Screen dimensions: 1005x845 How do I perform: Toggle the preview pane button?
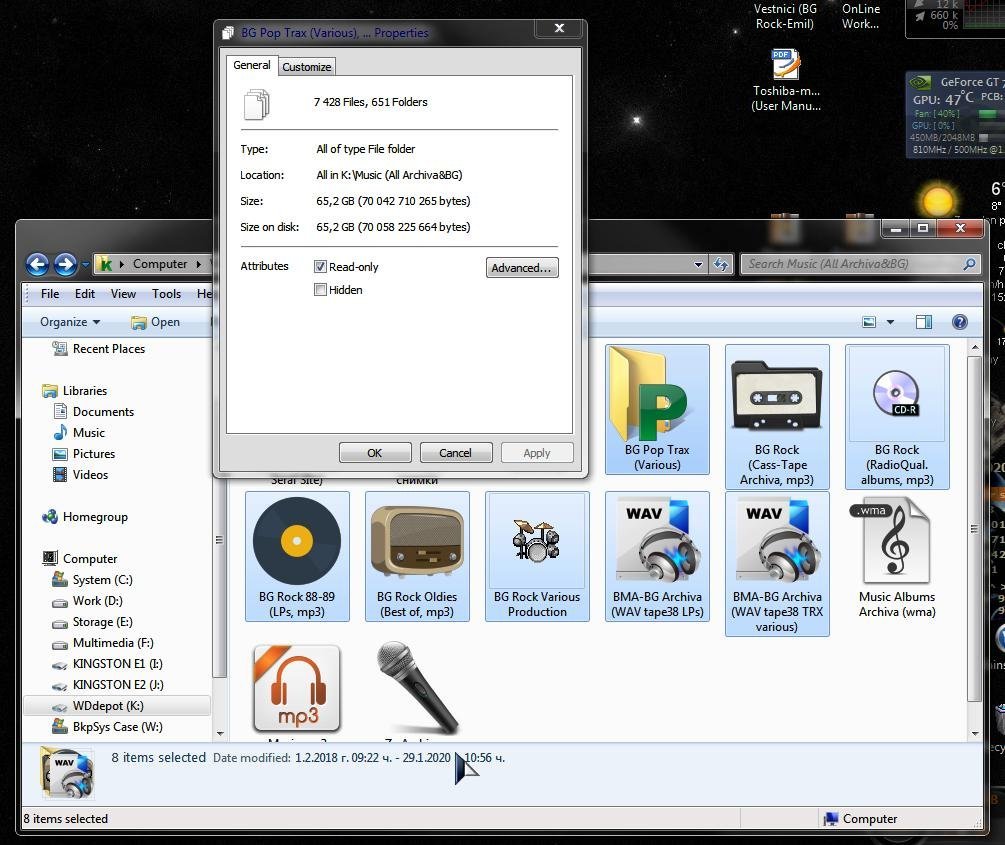point(924,322)
